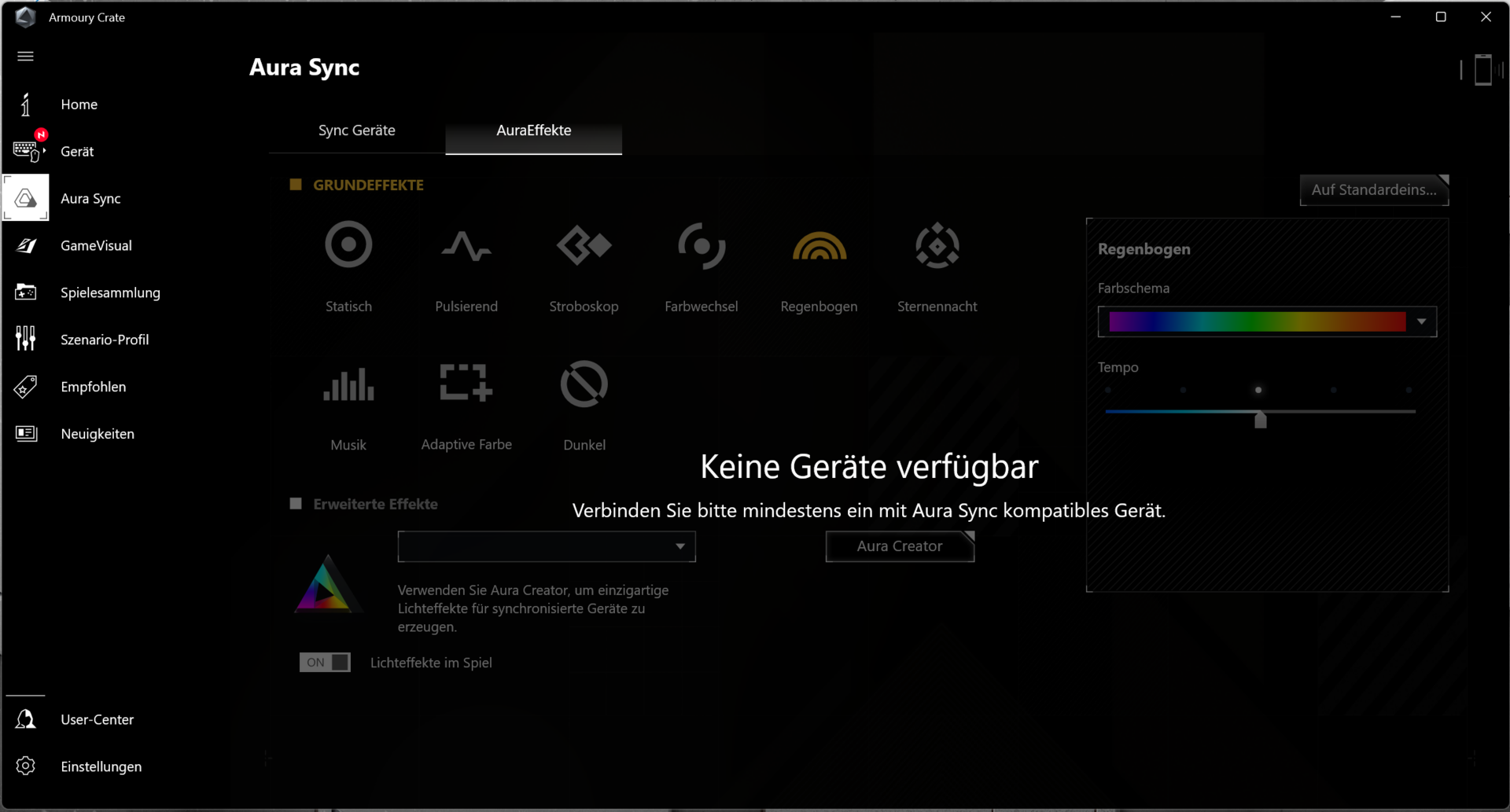The image size is (1510, 812).
Task: Click the device panel icon in top-right corner
Action: click(x=1482, y=69)
